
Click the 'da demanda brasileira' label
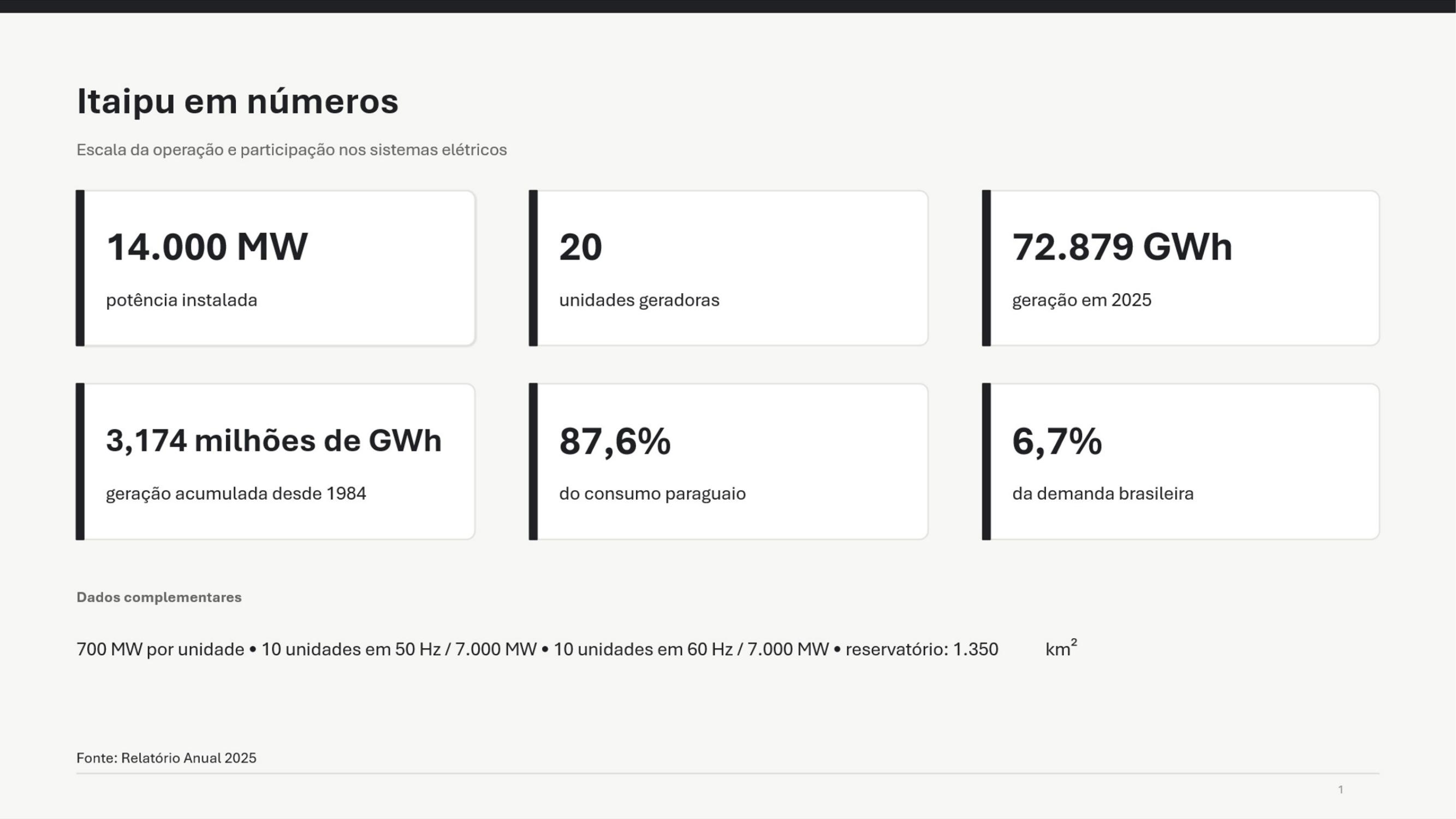(x=1103, y=494)
